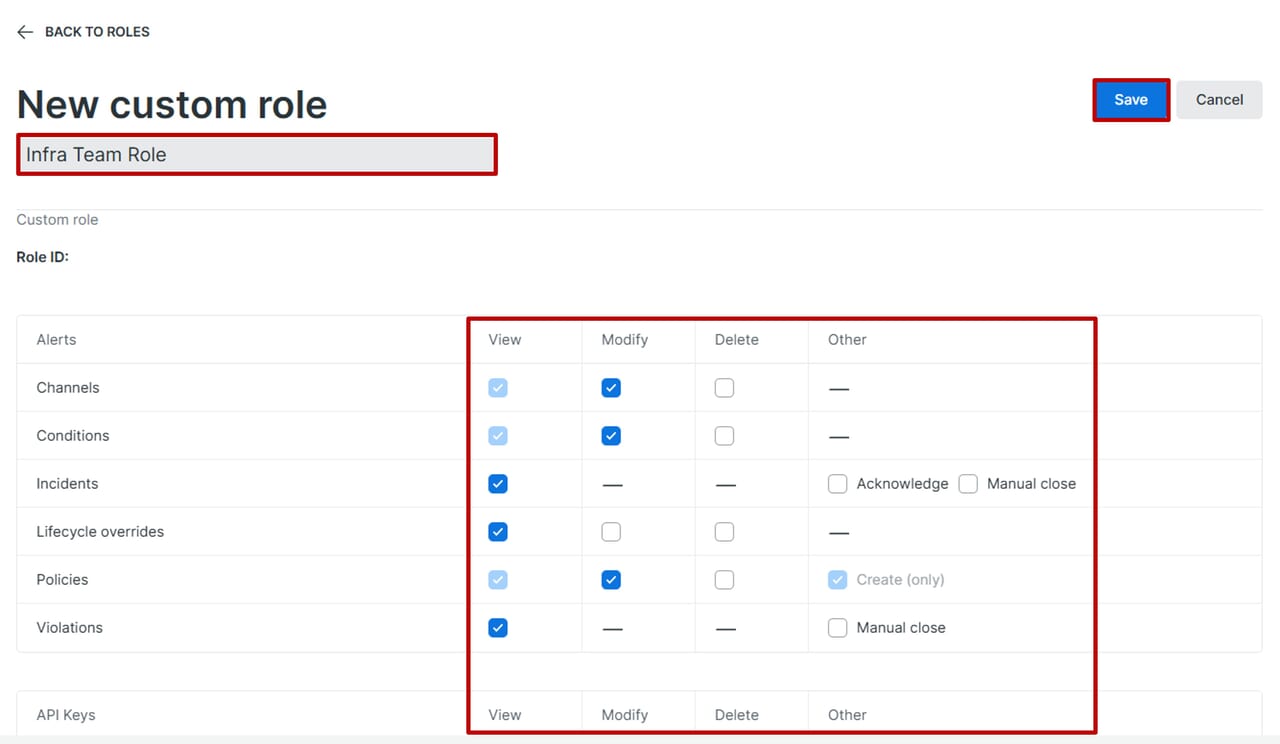This screenshot has height=744, width=1280.
Task: Uncheck View permission for Incidents
Action: coord(498,484)
